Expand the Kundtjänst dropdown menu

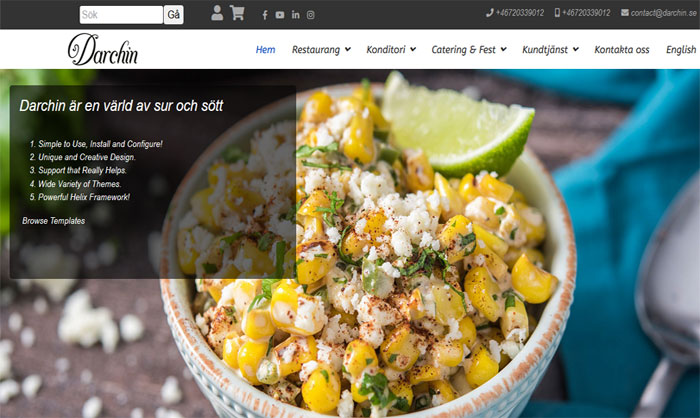(x=550, y=50)
